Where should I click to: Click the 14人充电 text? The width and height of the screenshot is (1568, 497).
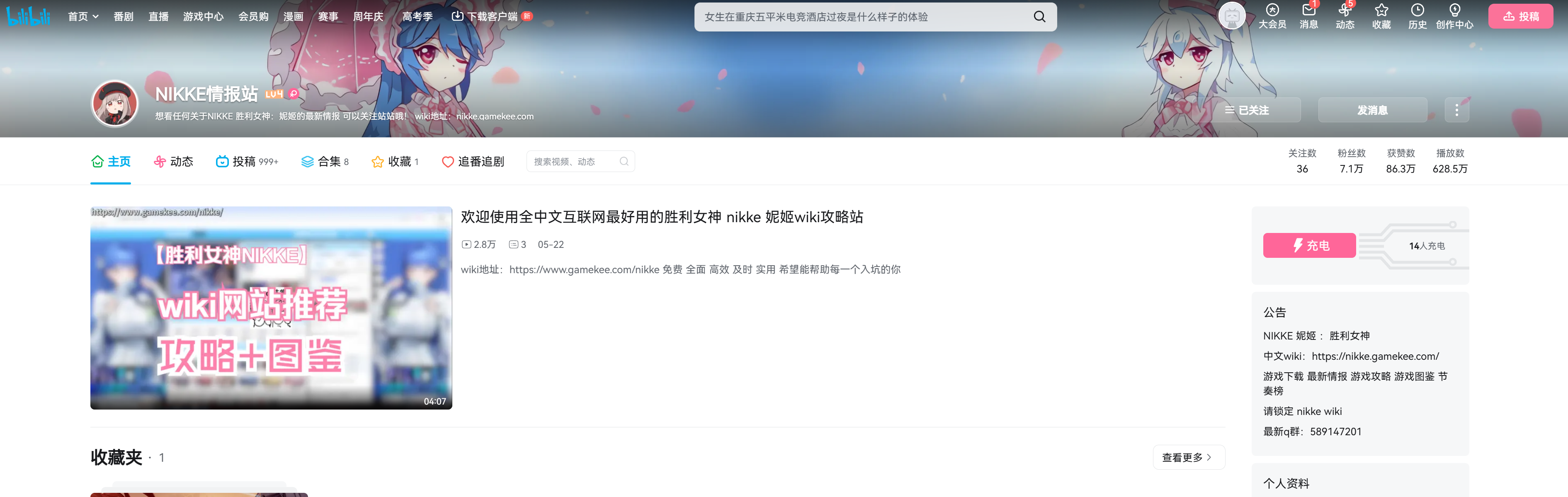(x=1426, y=246)
